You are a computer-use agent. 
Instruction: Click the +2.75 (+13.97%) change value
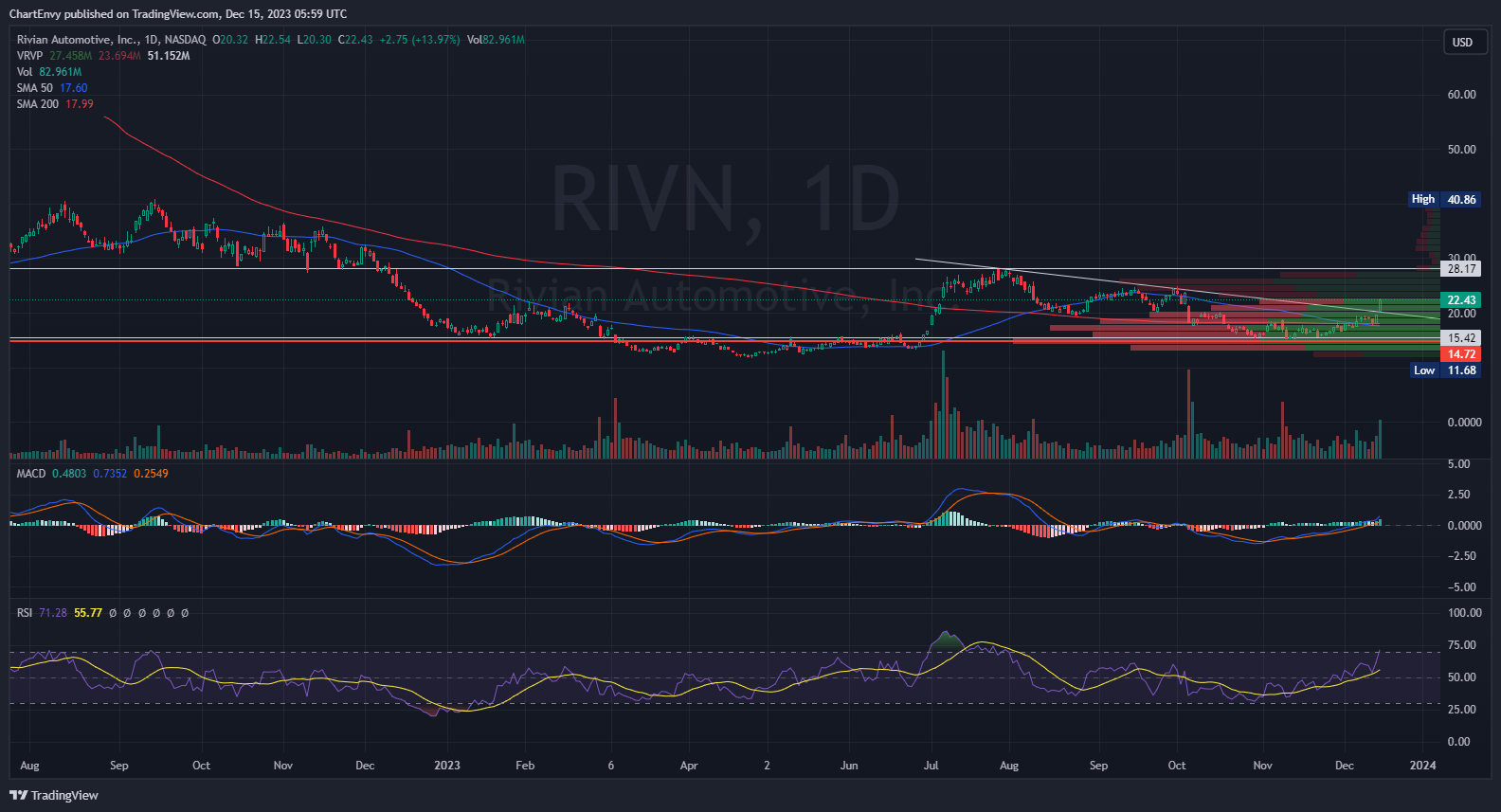(420, 40)
